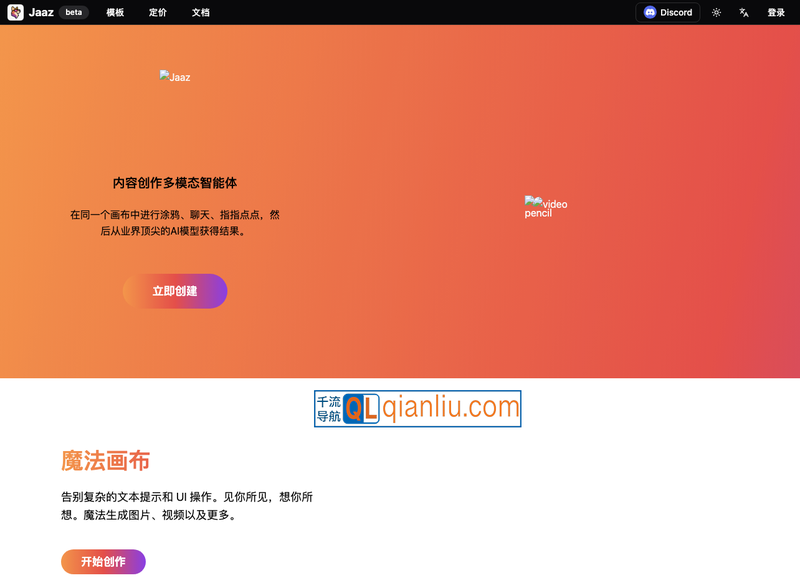The image size is (800, 578).
Task: Click the QL logo on the qianliu banner
Action: (363, 406)
